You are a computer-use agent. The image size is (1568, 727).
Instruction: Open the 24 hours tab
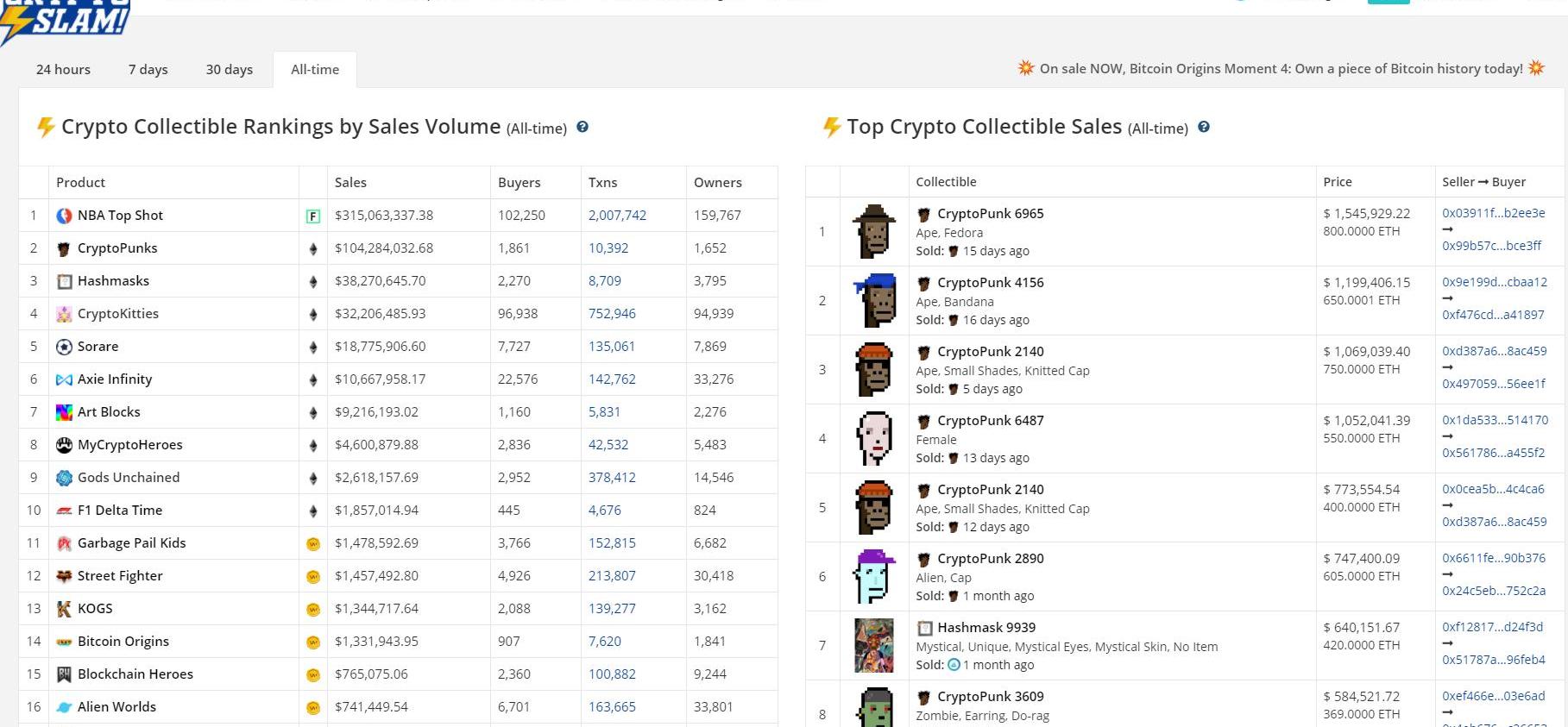point(63,70)
